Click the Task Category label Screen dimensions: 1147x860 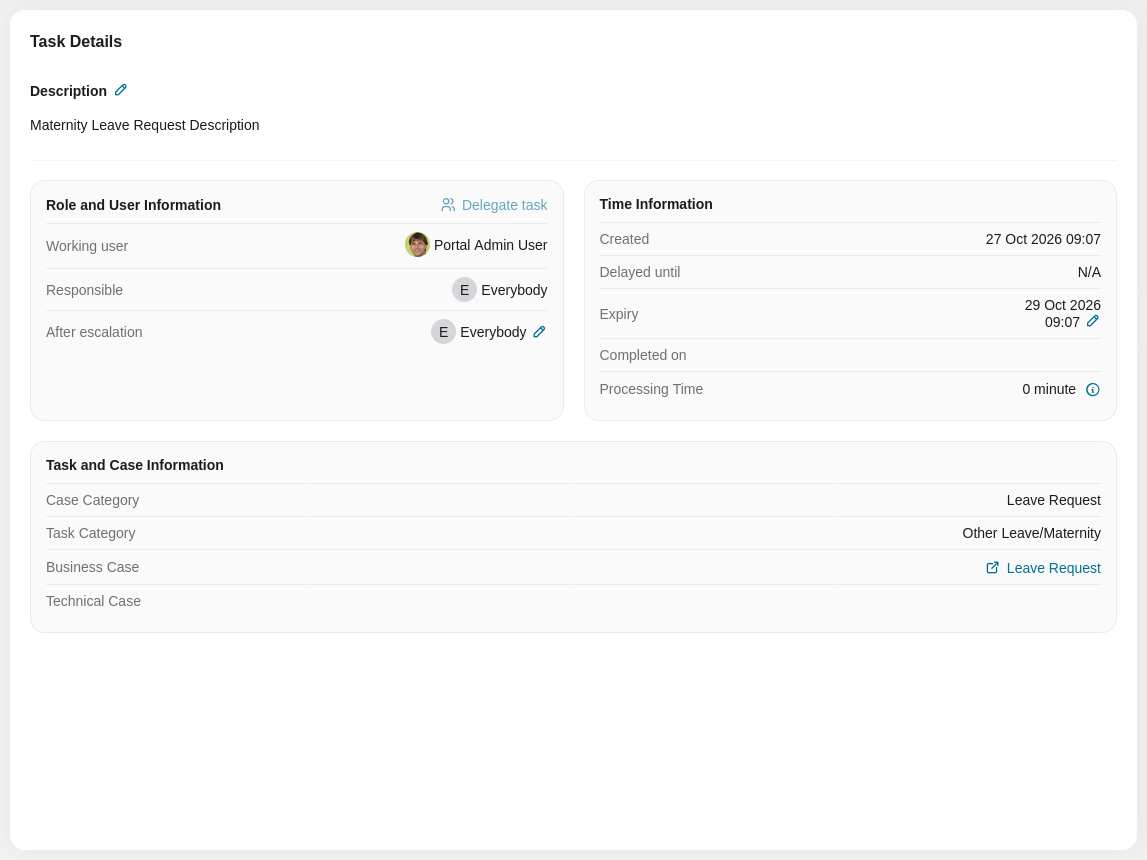pos(91,533)
